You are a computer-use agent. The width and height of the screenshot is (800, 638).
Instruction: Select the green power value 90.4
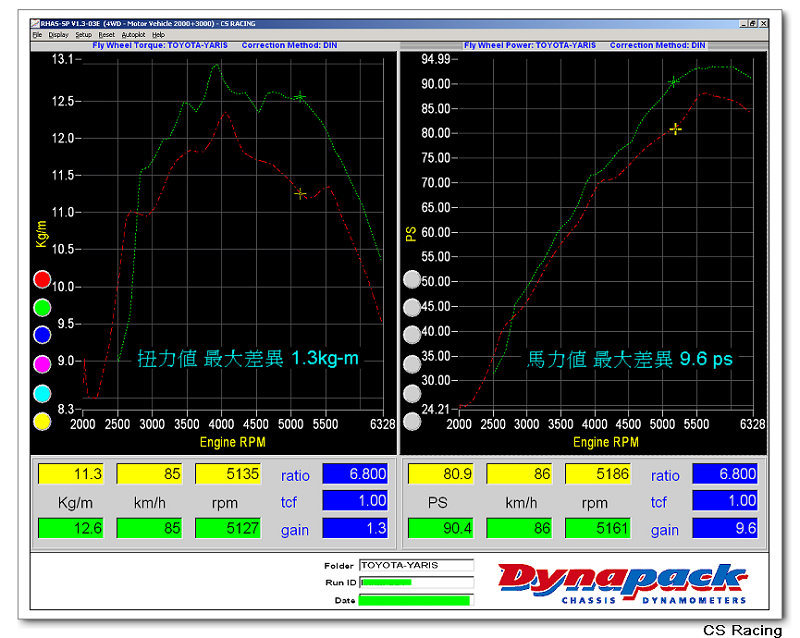click(x=441, y=528)
